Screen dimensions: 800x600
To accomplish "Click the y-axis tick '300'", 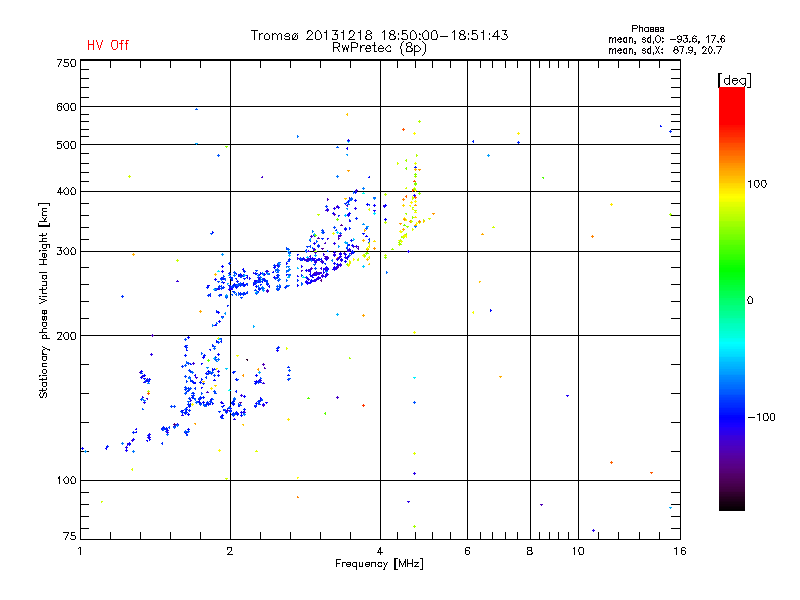I will 66,252.
